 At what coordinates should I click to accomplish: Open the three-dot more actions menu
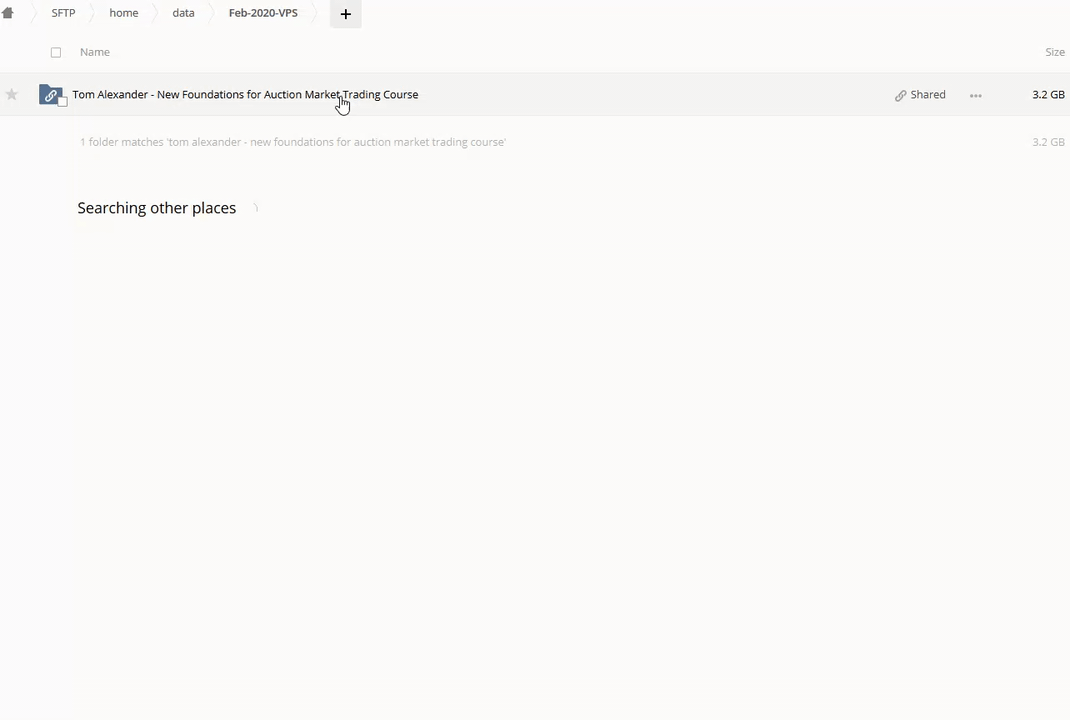975,95
